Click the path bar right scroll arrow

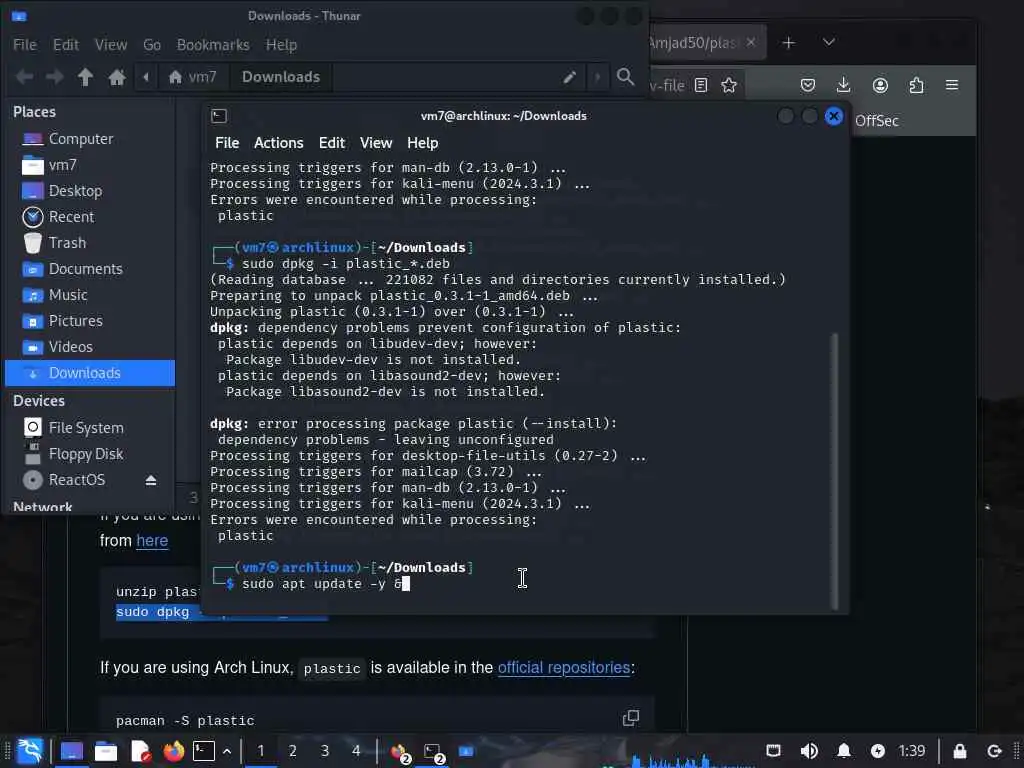tap(597, 77)
